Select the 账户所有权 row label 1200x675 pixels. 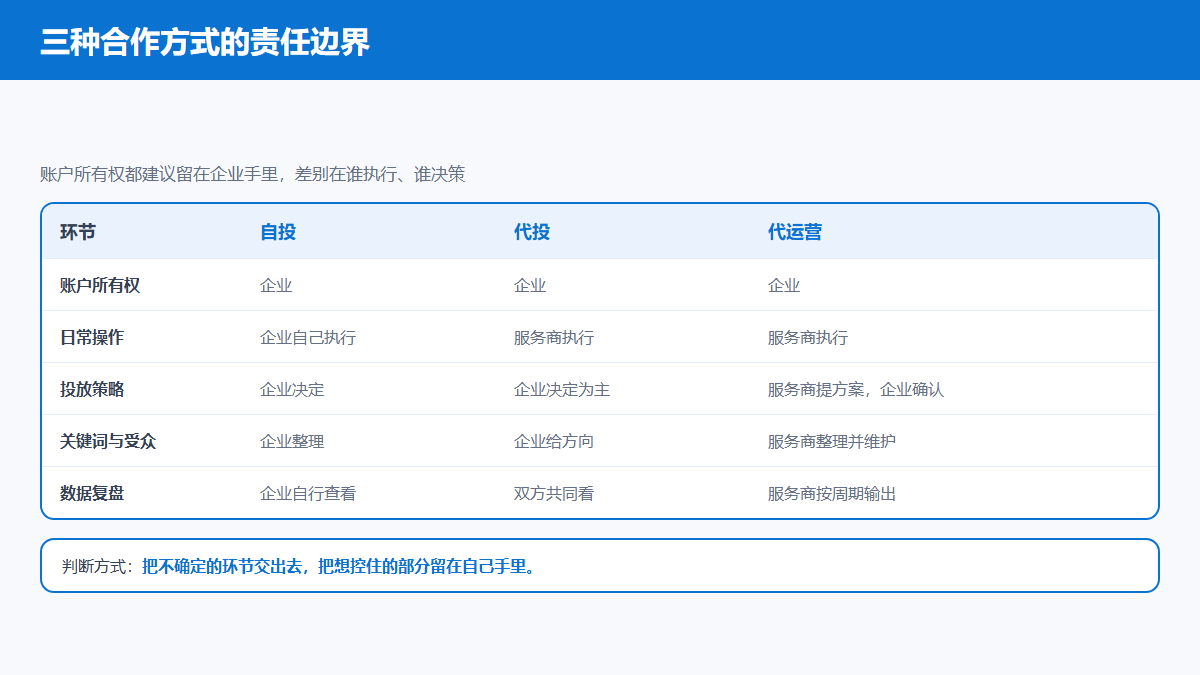pyautogui.click(x=100, y=285)
